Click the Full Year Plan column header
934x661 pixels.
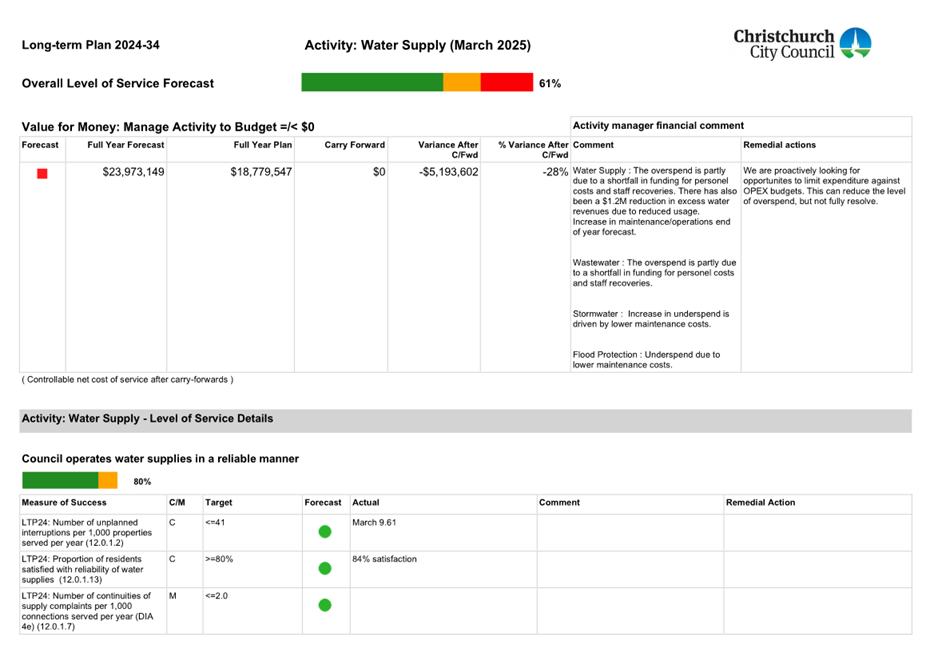click(263, 145)
